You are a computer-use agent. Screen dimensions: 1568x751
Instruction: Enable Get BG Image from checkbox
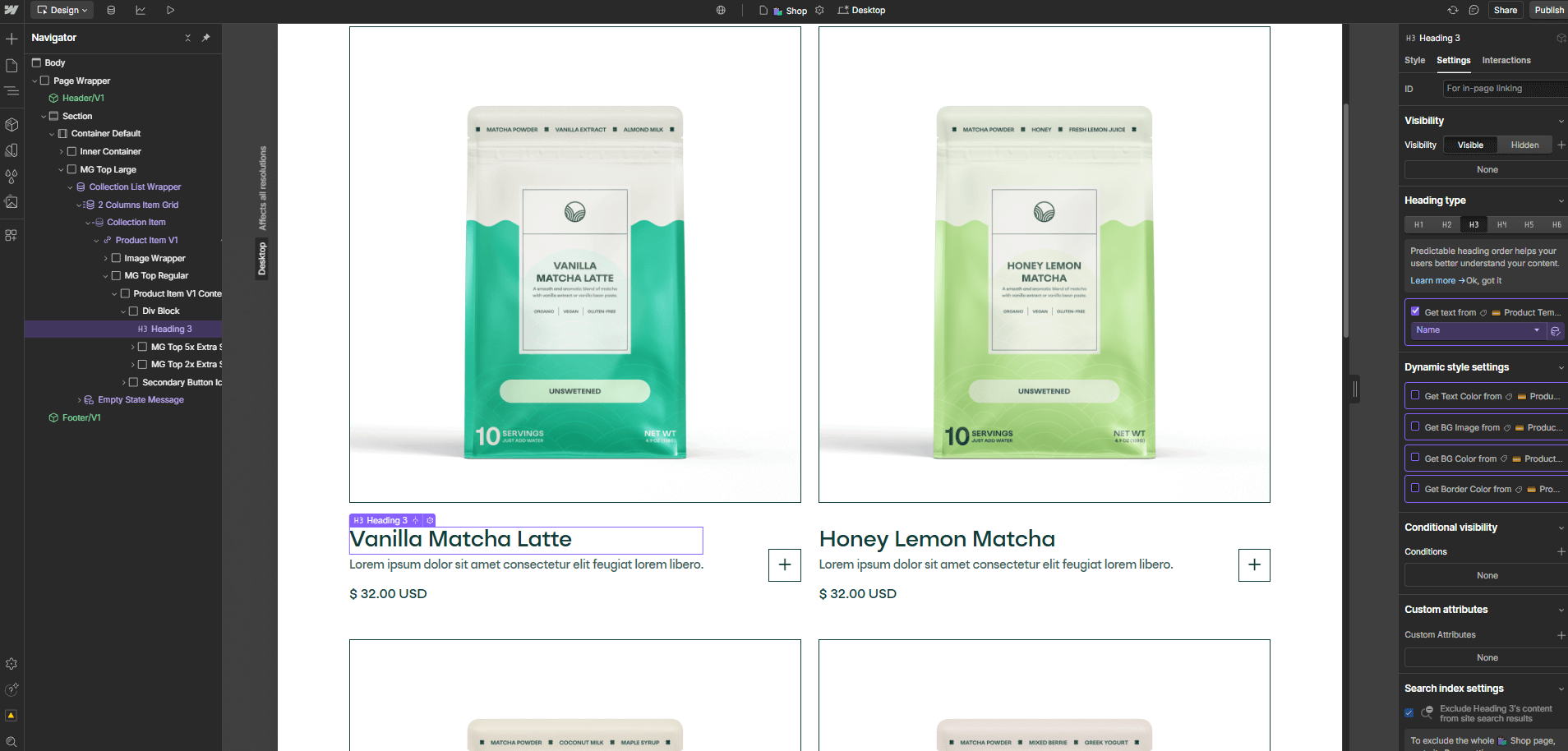[x=1415, y=426]
